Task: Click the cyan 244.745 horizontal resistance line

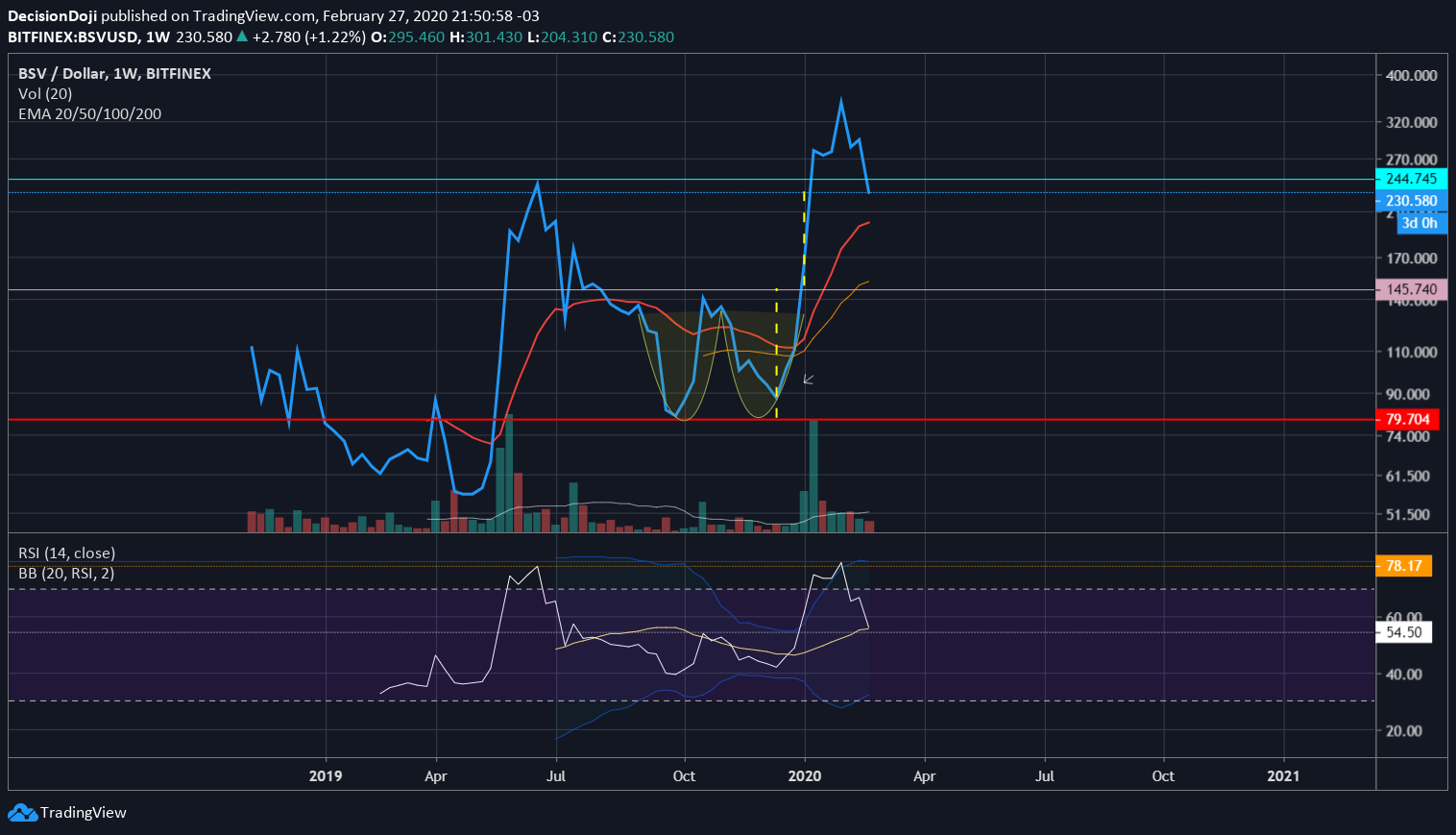Action: [x=692, y=179]
